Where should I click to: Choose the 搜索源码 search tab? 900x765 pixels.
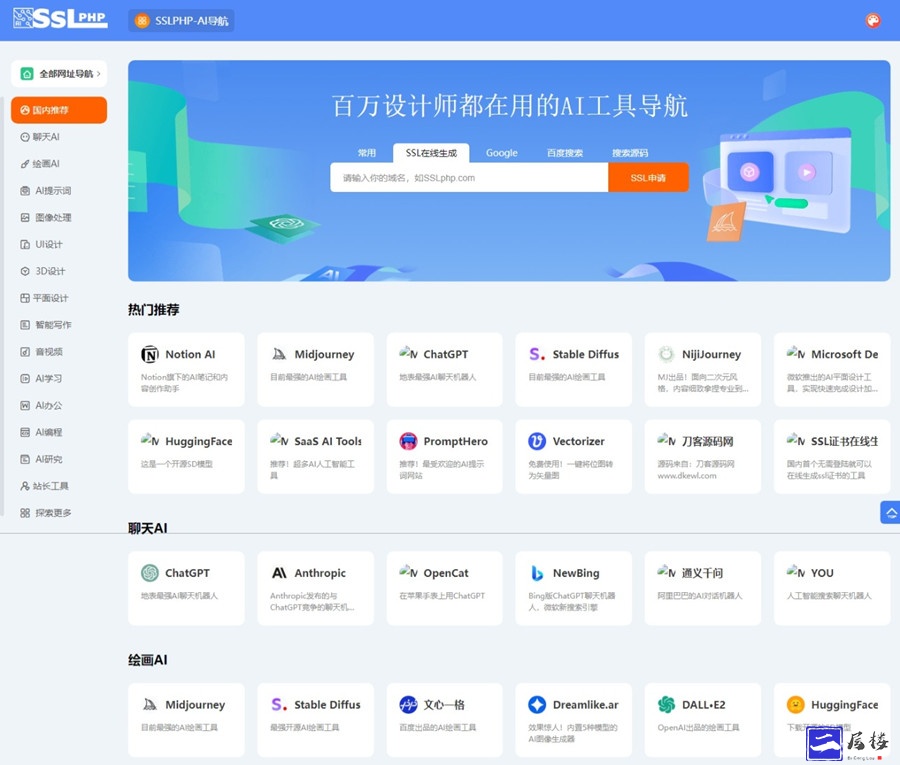pos(630,153)
